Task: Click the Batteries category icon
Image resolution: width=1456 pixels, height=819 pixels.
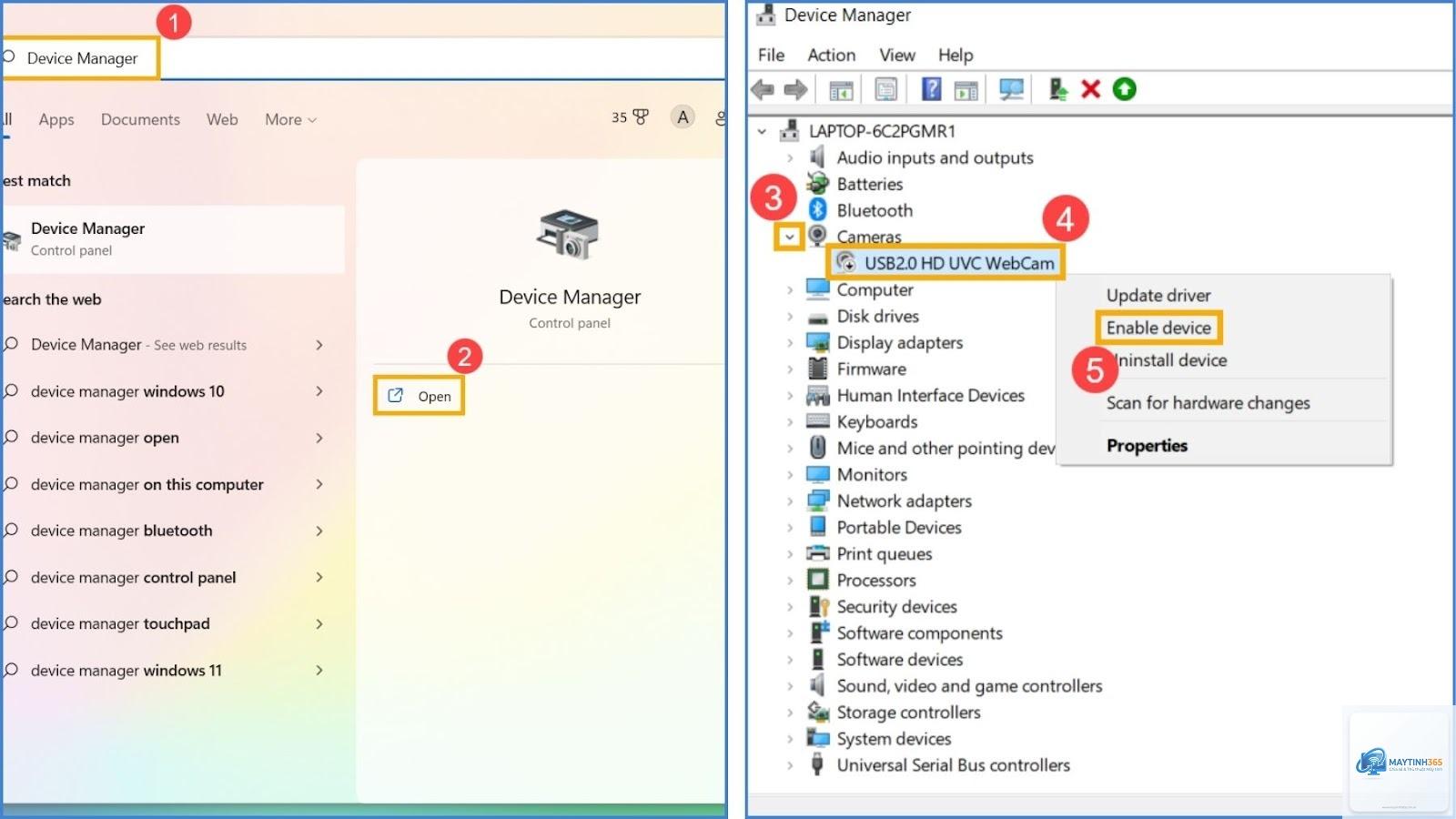Action: coord(817,184)
